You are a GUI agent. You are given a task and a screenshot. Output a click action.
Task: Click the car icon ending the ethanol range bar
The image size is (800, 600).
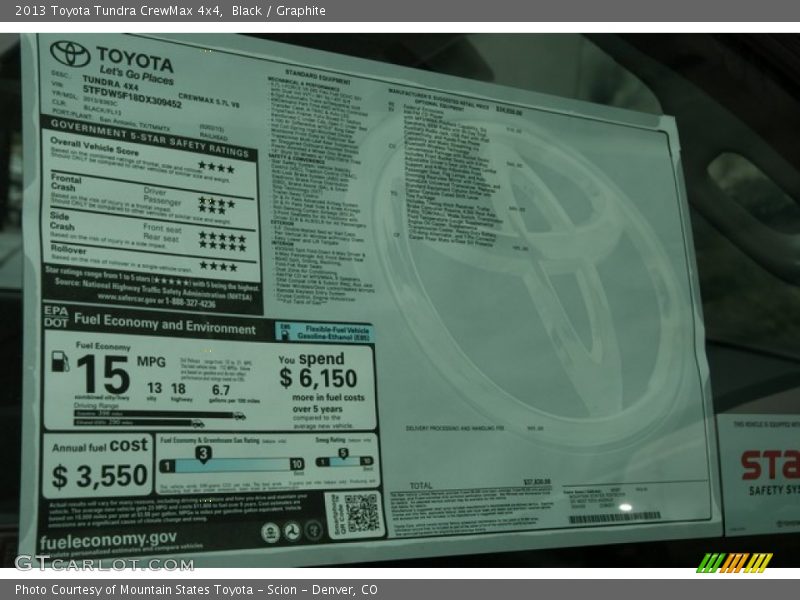coord(197,423)
